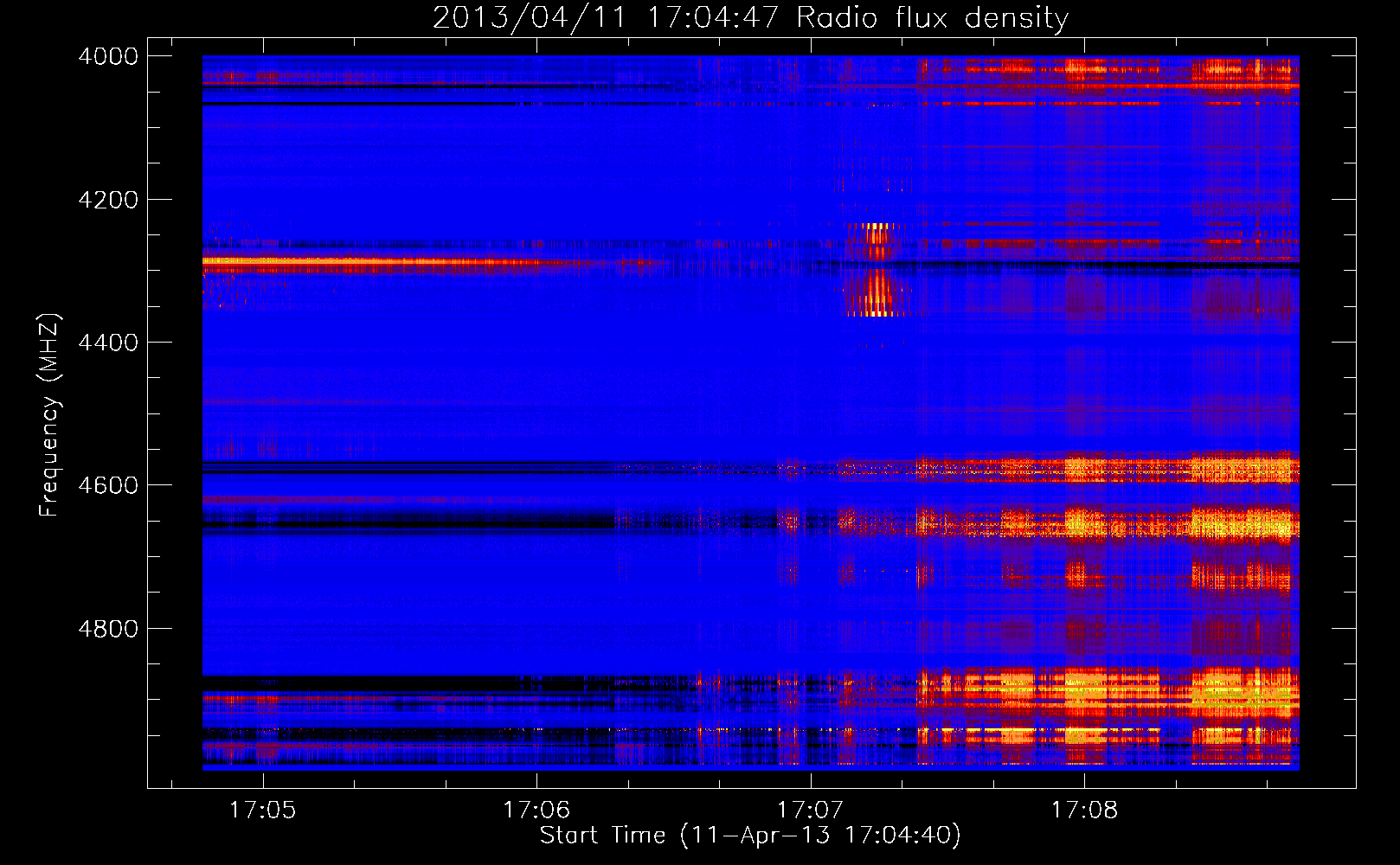Click the 4200 frequency axis label
The image size is (1400, 865).
[108, 200]
